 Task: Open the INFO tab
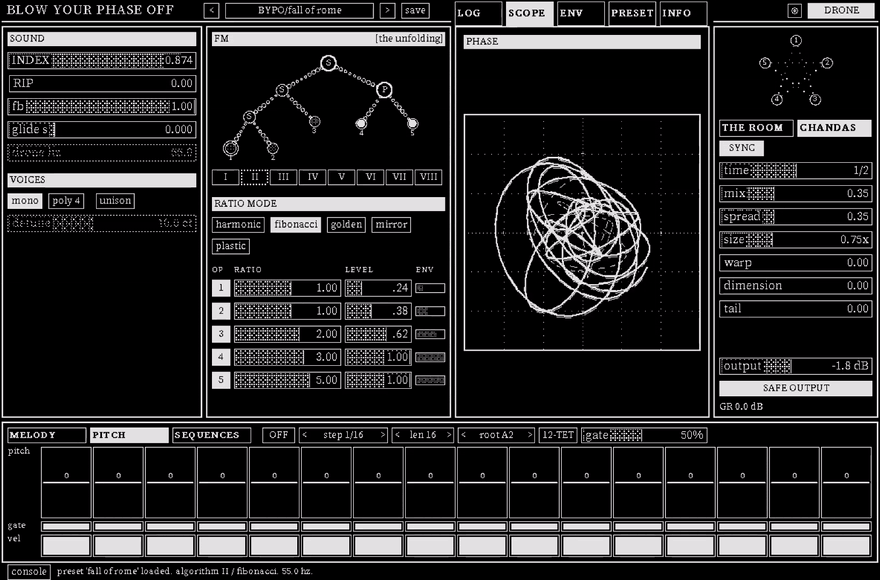[683, 13]
